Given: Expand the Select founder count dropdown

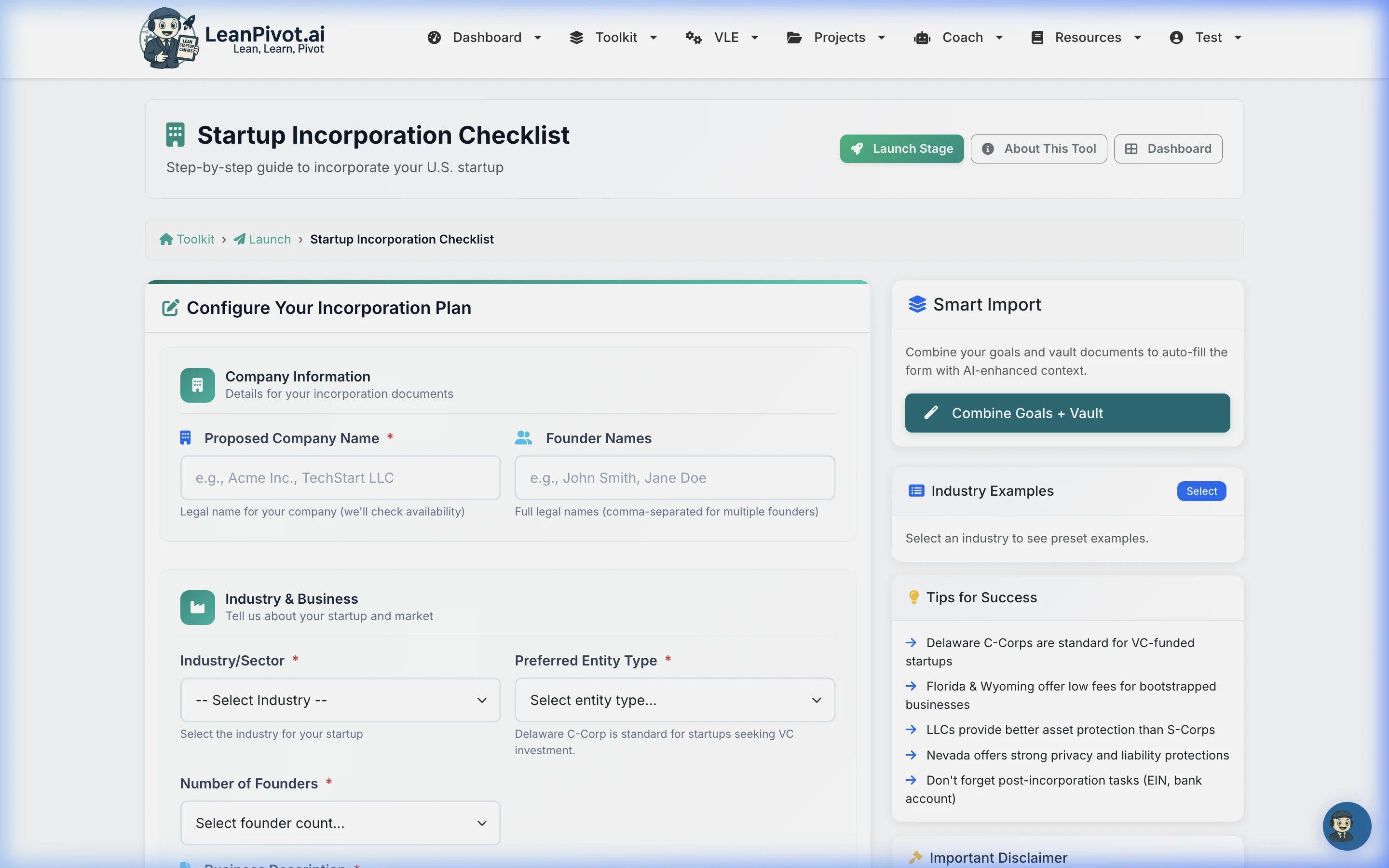Looking at the screenshot, I should [340, 822].
